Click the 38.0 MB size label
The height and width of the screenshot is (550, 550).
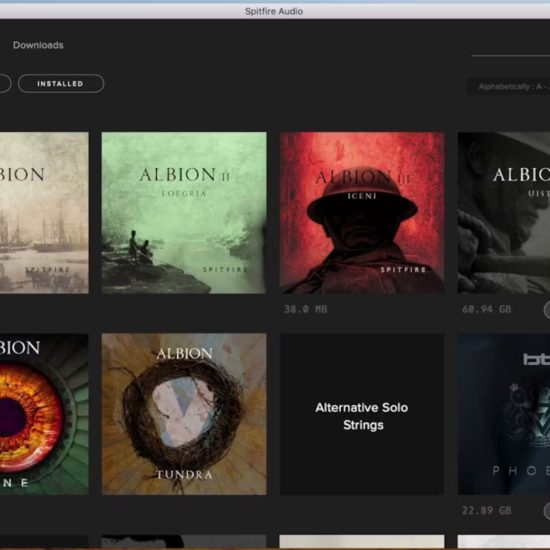click(306, 309)
